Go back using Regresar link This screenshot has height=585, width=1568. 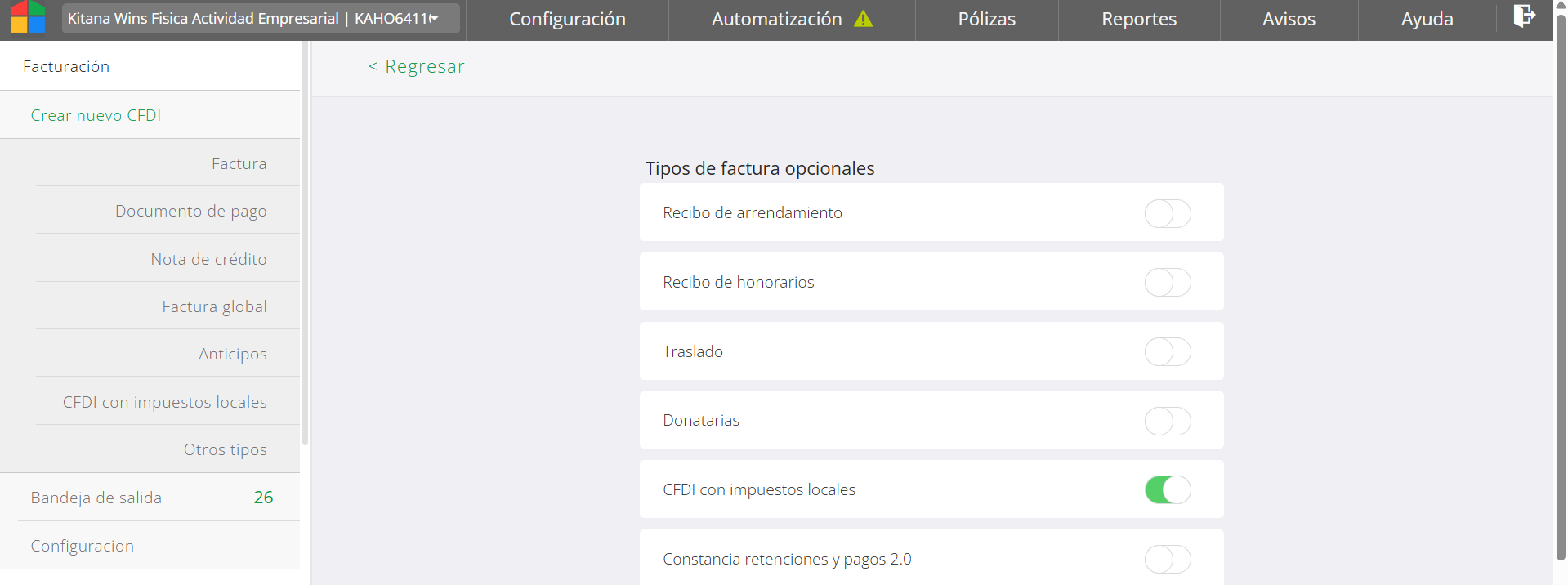pyautogui.click(x=417, y=67)
